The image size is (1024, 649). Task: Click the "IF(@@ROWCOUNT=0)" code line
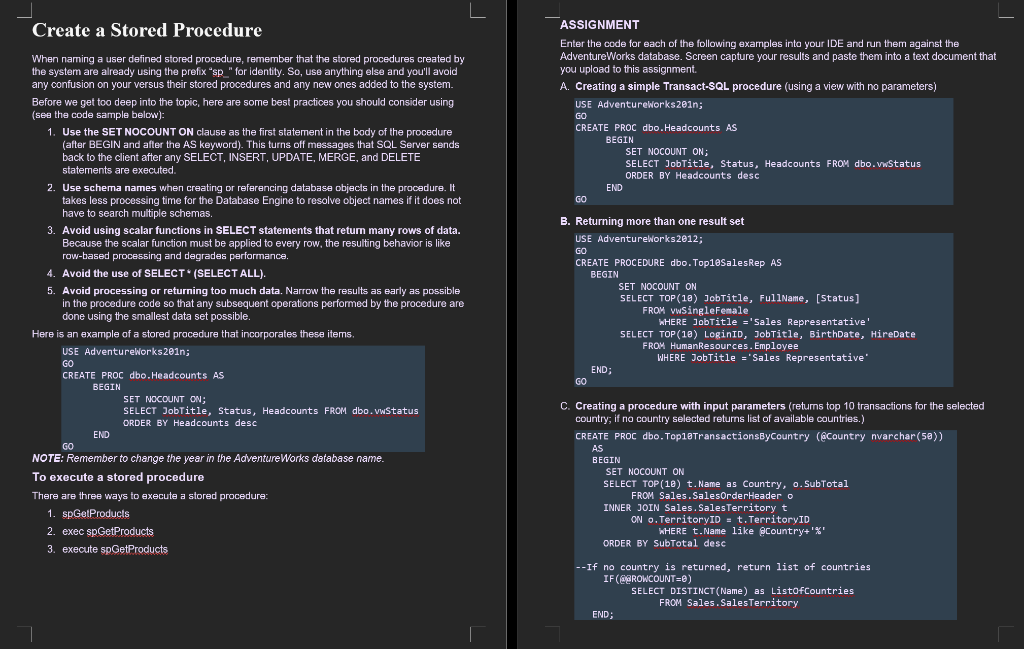pyautogui.click(x=648, y=578)
